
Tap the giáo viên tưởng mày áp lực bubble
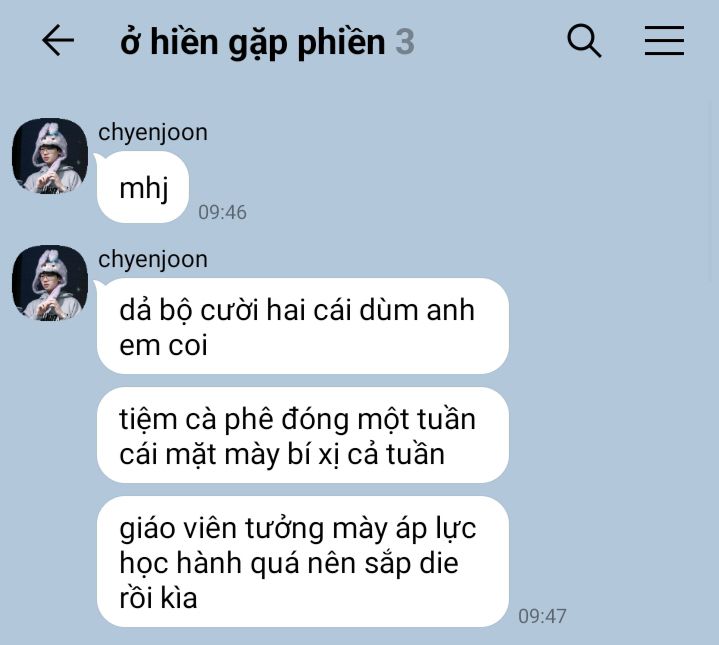(303, 562)
